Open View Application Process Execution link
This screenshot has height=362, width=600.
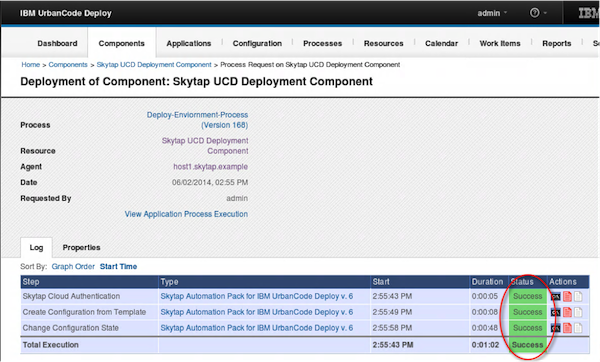[186, 214]
